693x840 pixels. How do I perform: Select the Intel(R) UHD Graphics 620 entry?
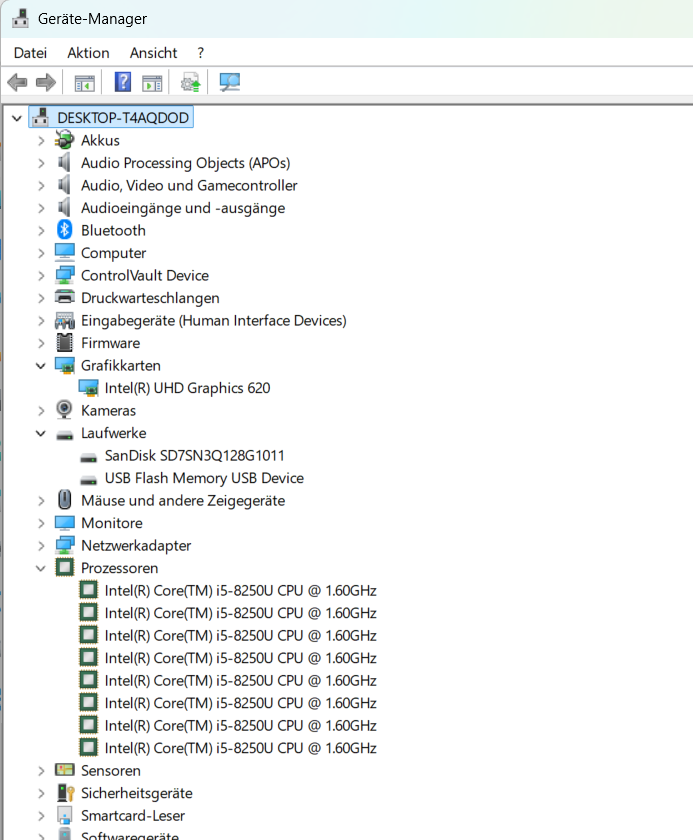coord(187,388)
